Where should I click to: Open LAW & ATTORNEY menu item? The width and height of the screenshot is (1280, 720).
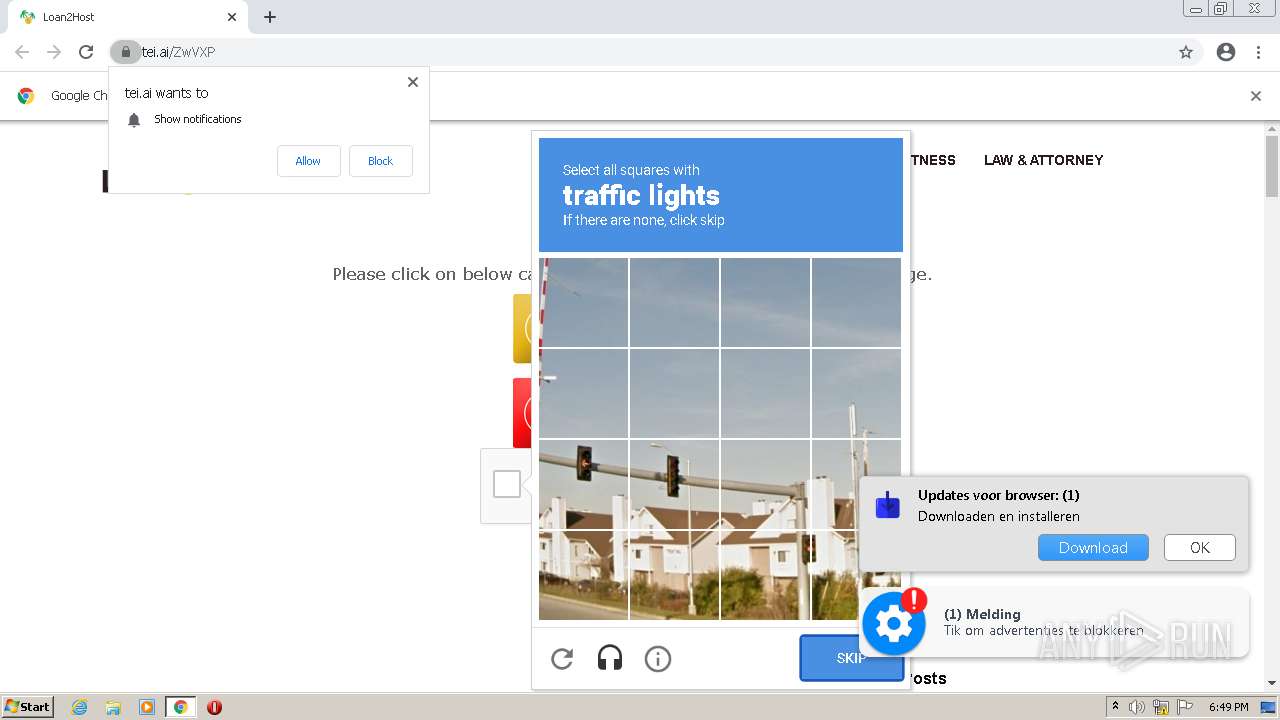coord(1043,160)
